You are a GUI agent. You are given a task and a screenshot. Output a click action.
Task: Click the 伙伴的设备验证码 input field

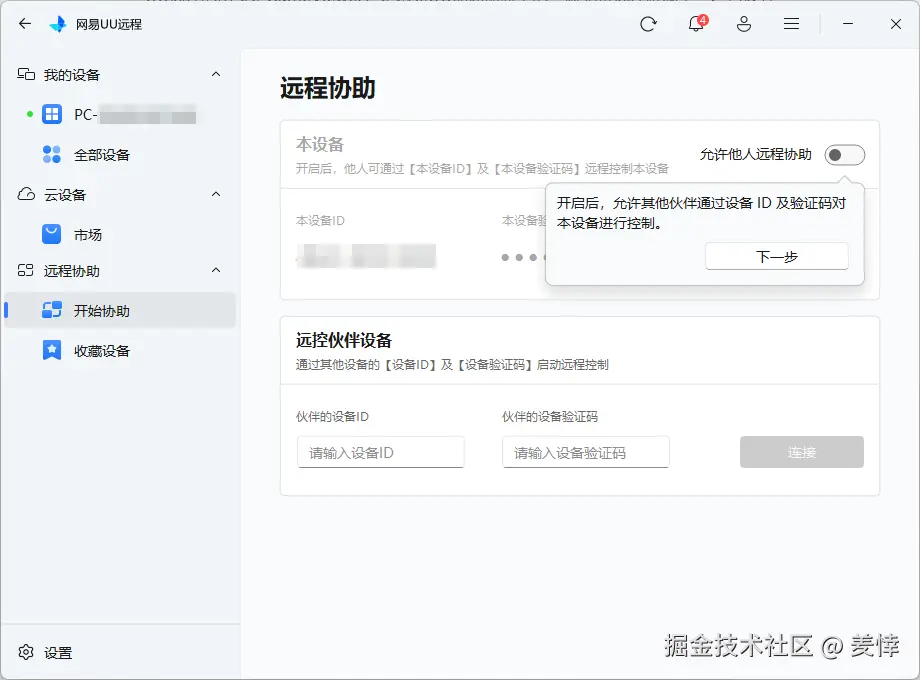click(585, 452)
